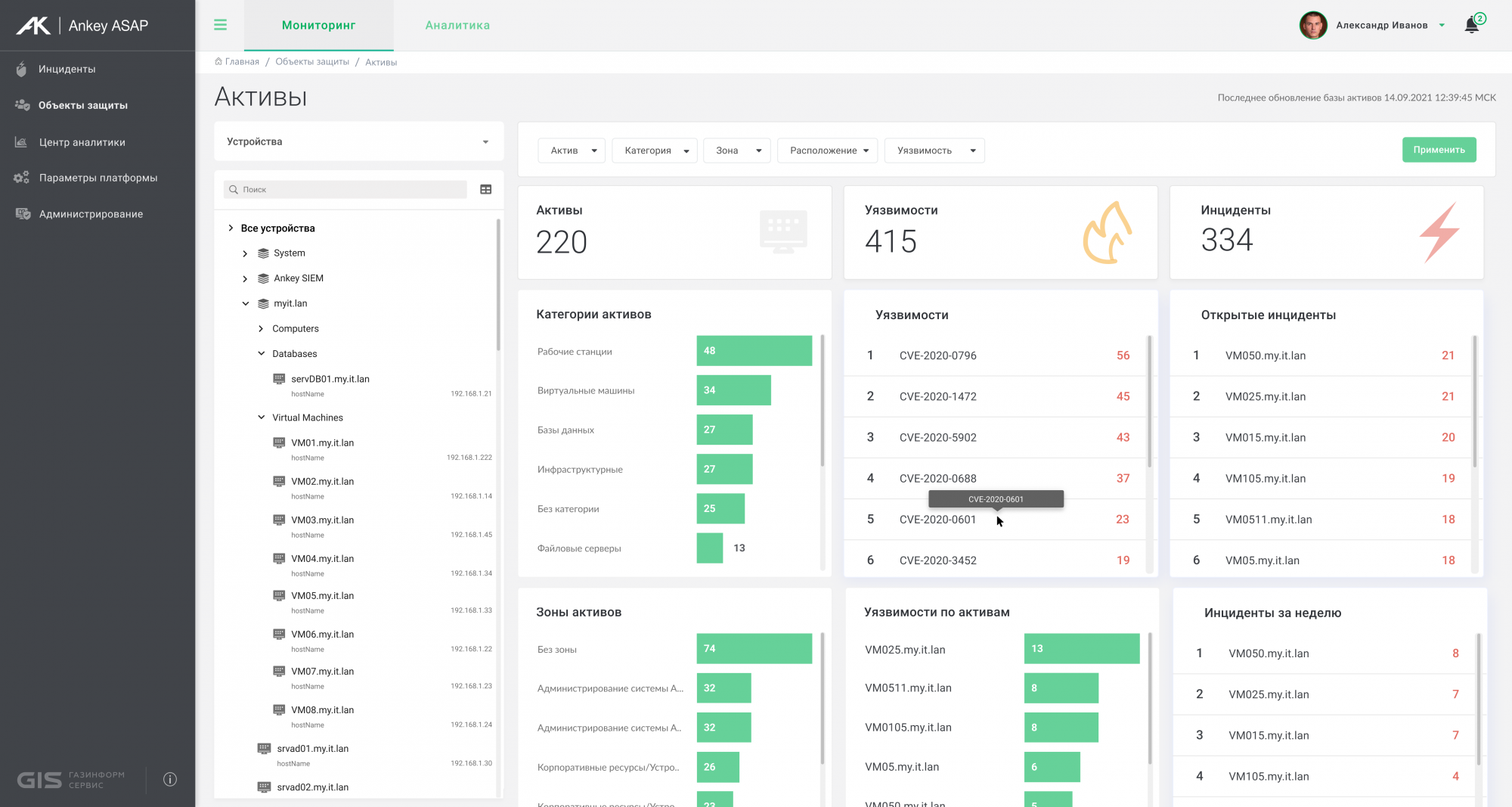Expand the Все устройства root node
Screen dimensions: 1512x807
231,228
